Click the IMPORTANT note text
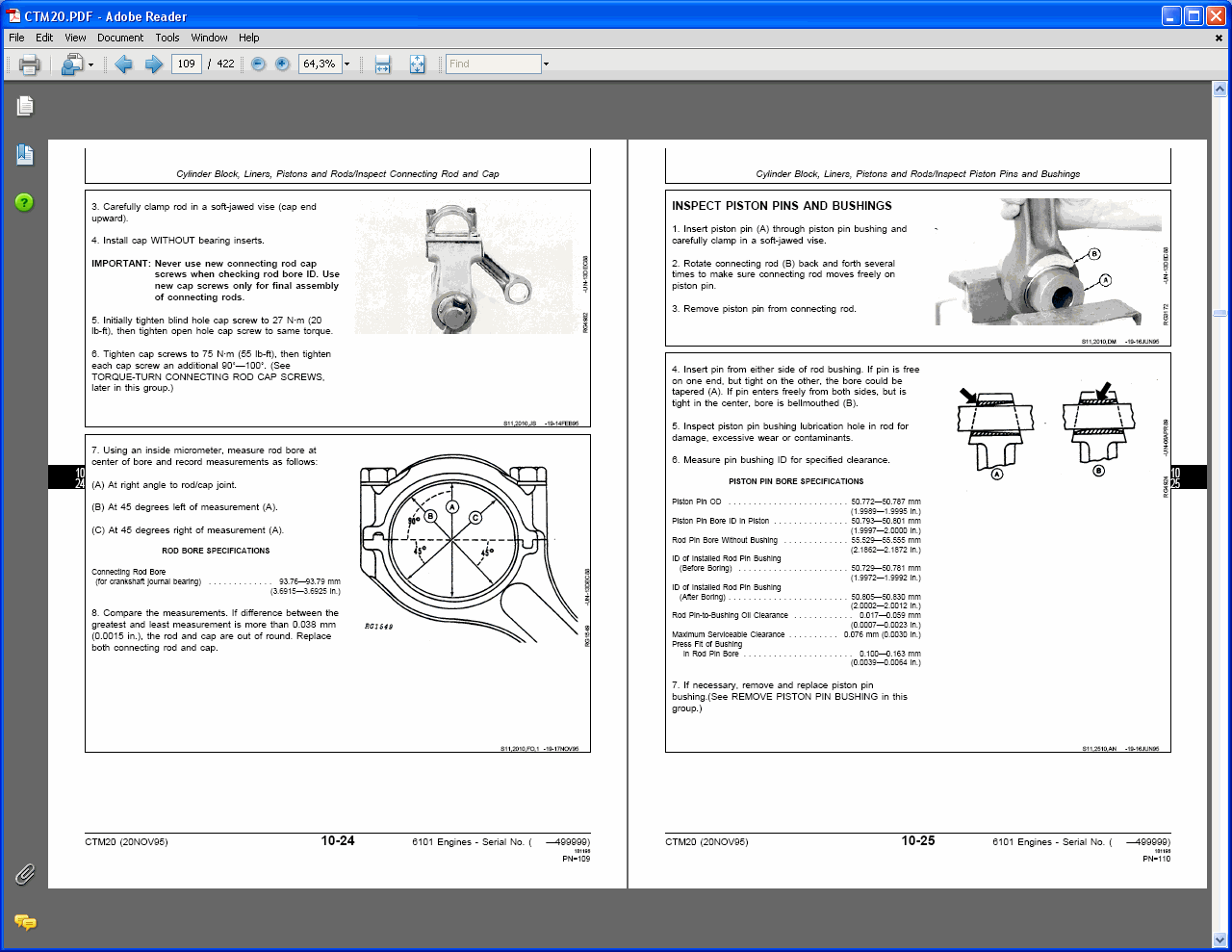The width and height of the screenshot is (1232, 952). [216, 280]
